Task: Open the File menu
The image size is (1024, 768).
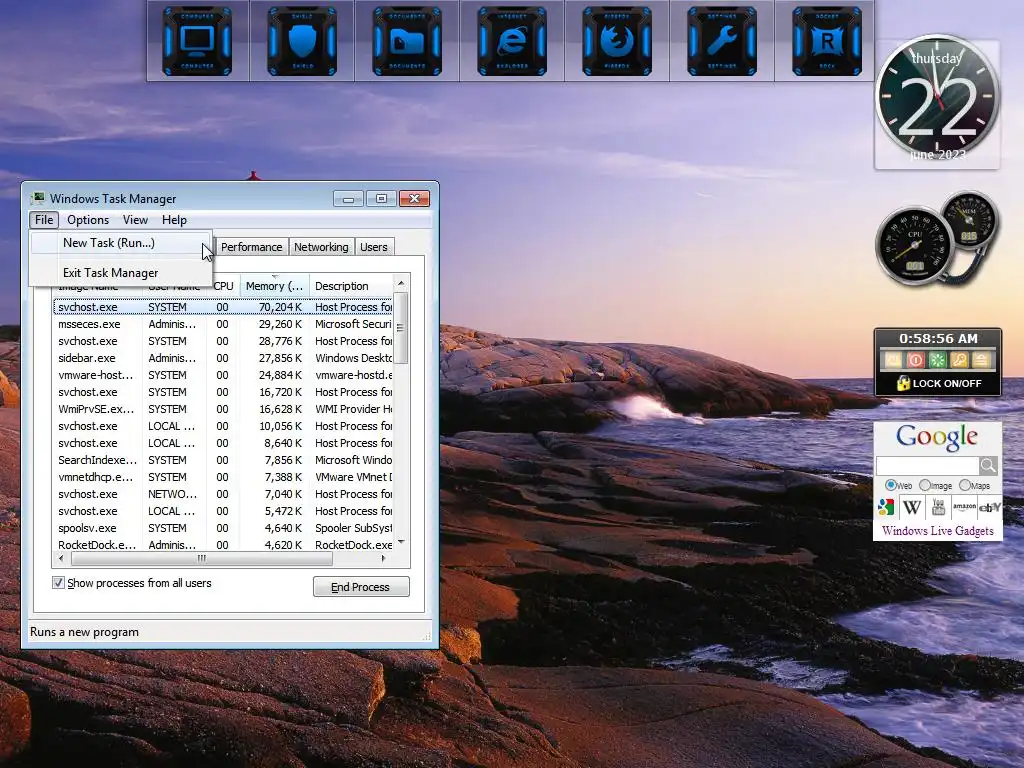Action: tap(44, 220)
